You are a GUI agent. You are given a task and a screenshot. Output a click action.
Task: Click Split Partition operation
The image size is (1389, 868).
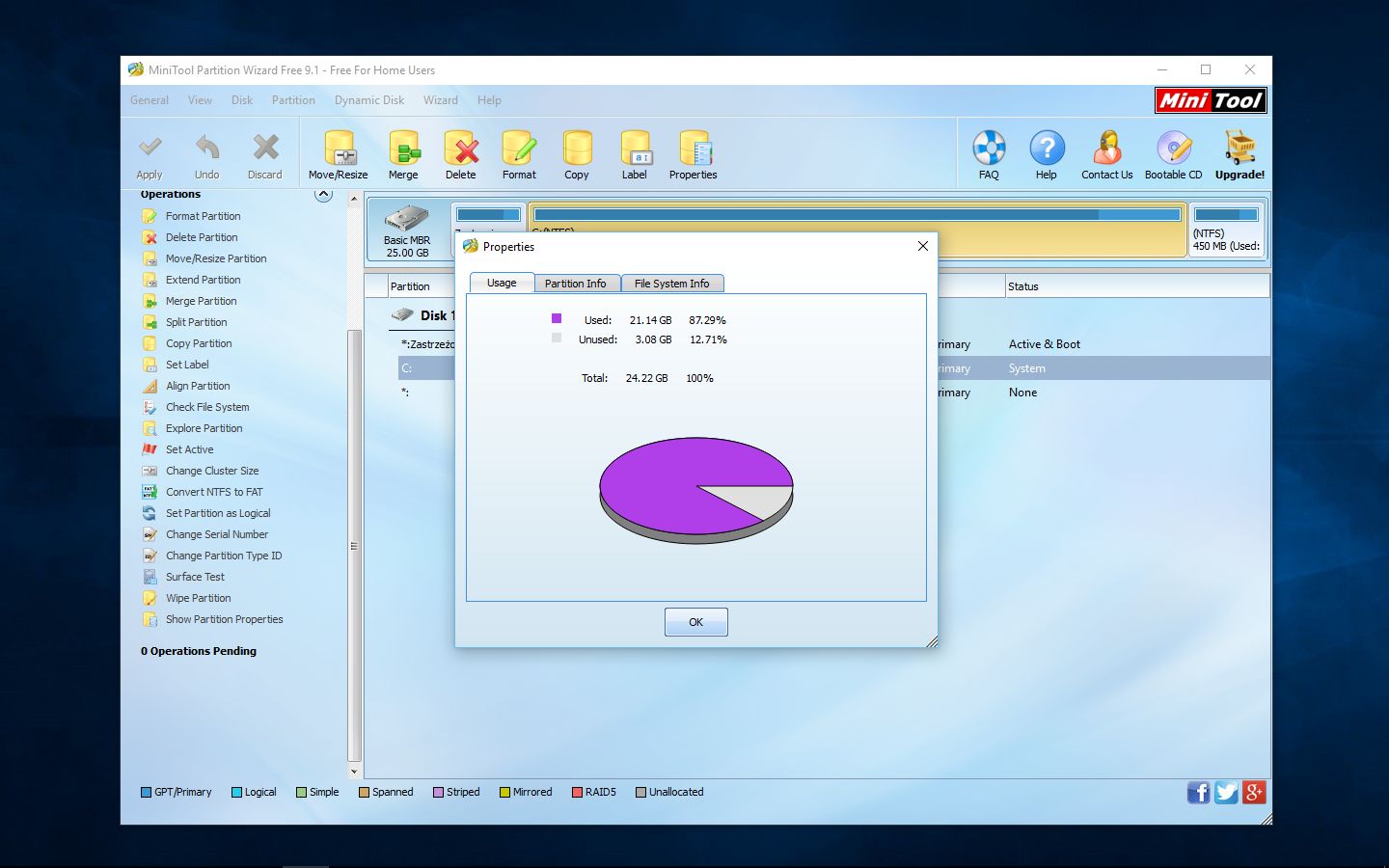(x=197, y=322)
